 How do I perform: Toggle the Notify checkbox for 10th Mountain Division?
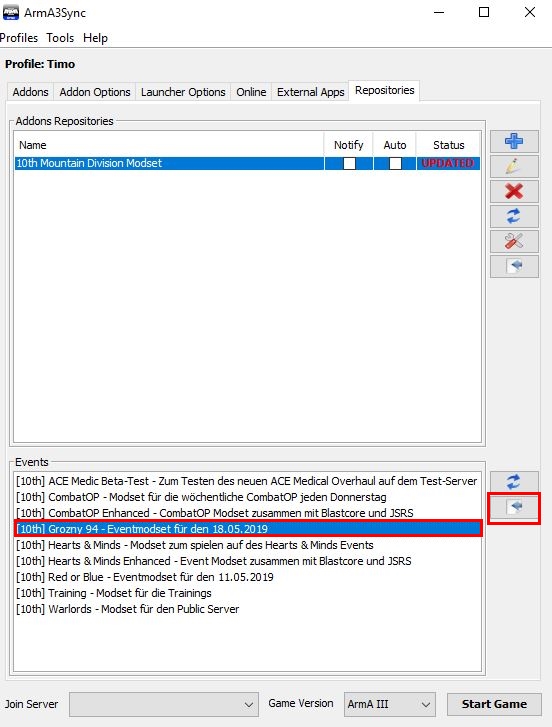coord(349,163)
